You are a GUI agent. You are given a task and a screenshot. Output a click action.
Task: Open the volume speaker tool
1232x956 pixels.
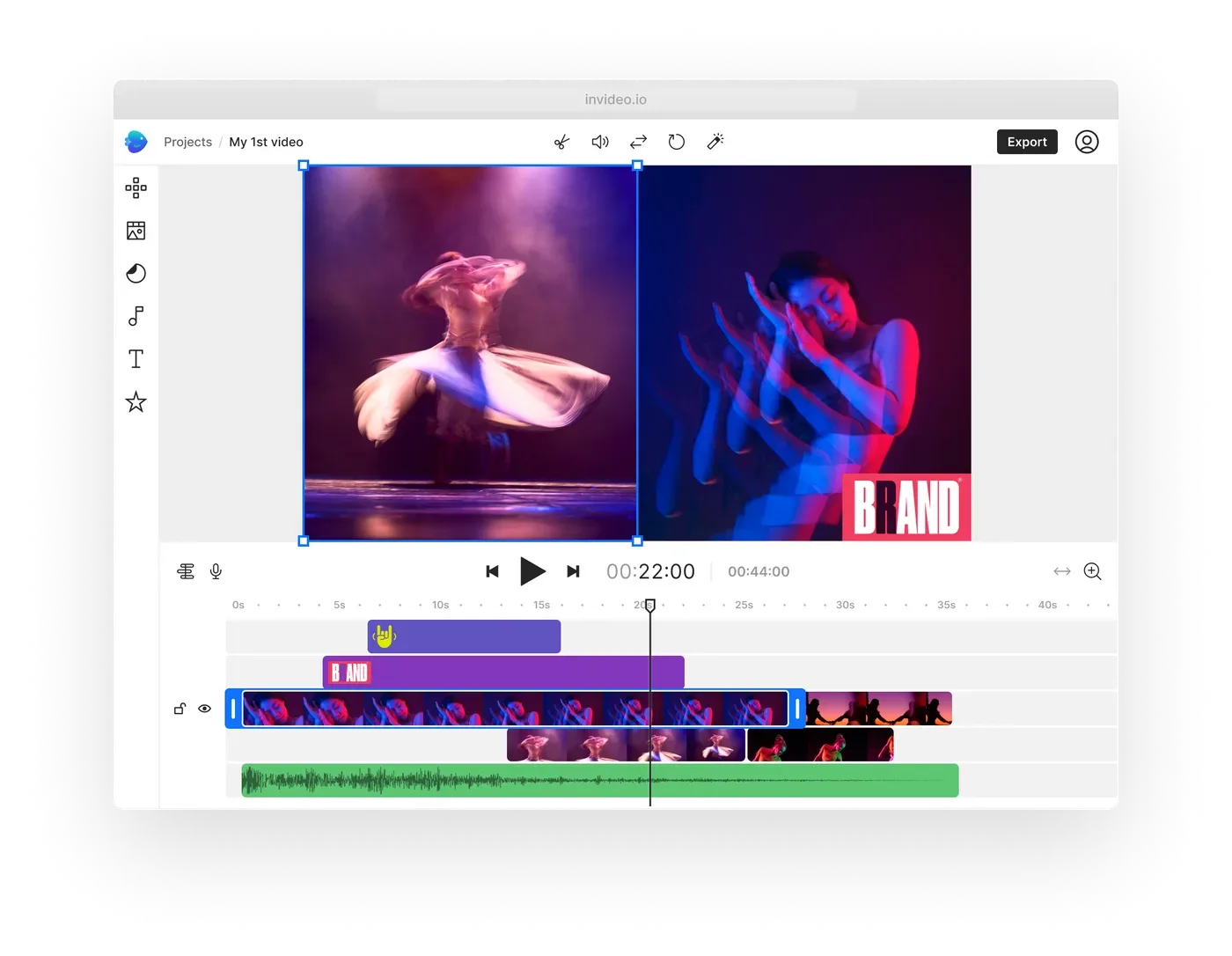(600, 142)
